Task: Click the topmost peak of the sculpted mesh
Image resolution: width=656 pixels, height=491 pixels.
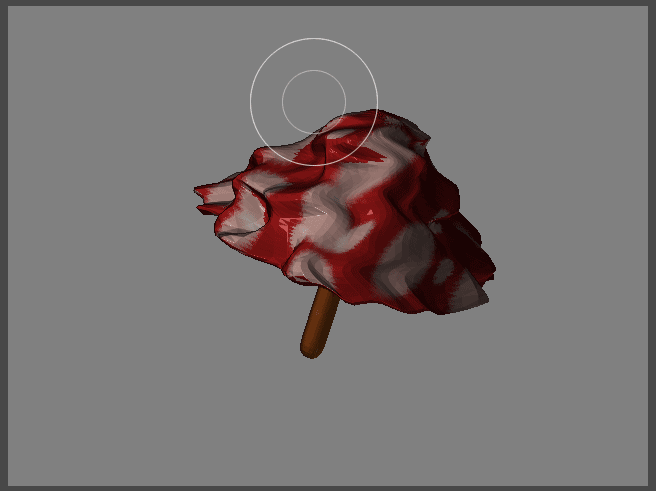Action: (x=375, y=113)
